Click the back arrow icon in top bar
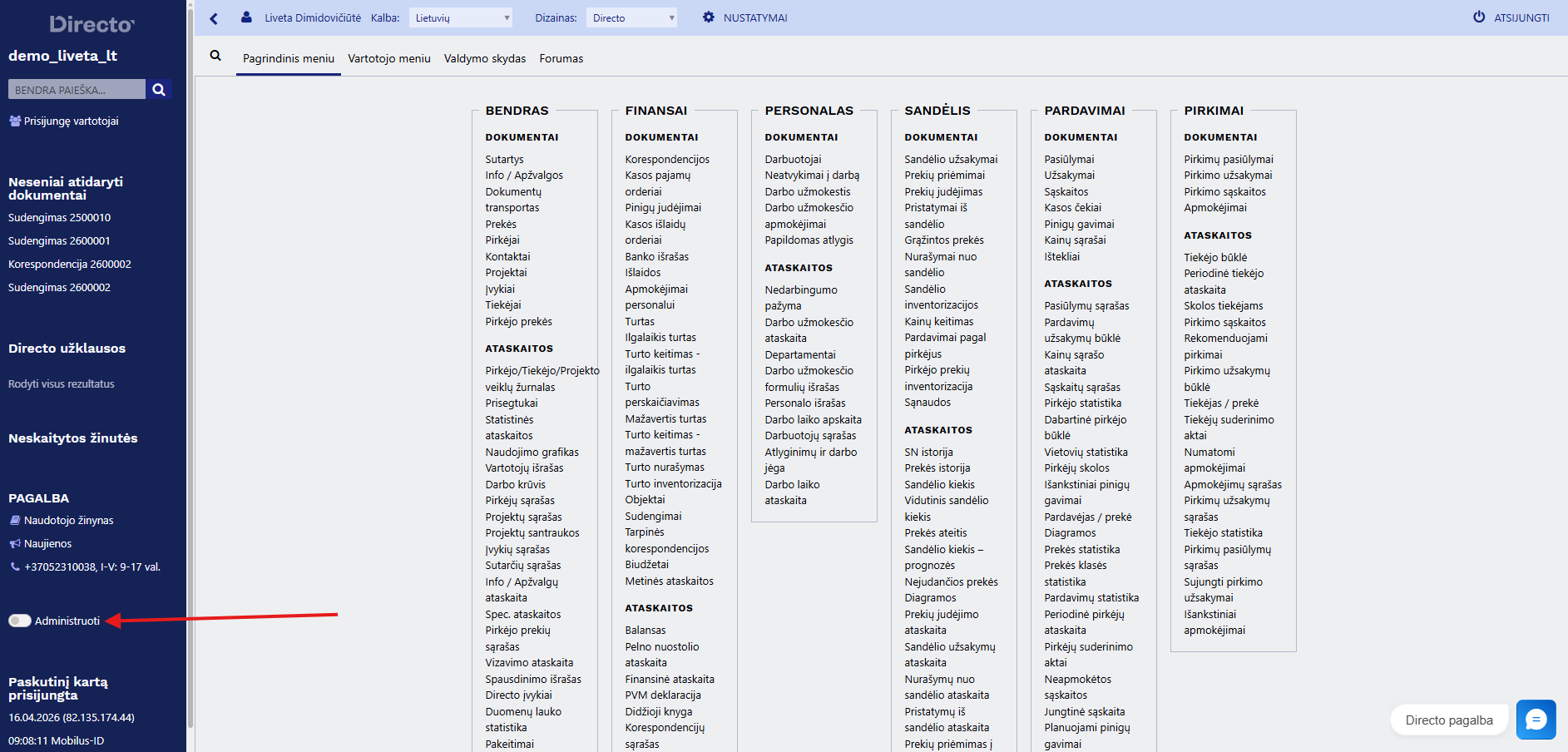The width and height of the screenshot is (1568, 752). pyautogui.click(x=214, y=18)
